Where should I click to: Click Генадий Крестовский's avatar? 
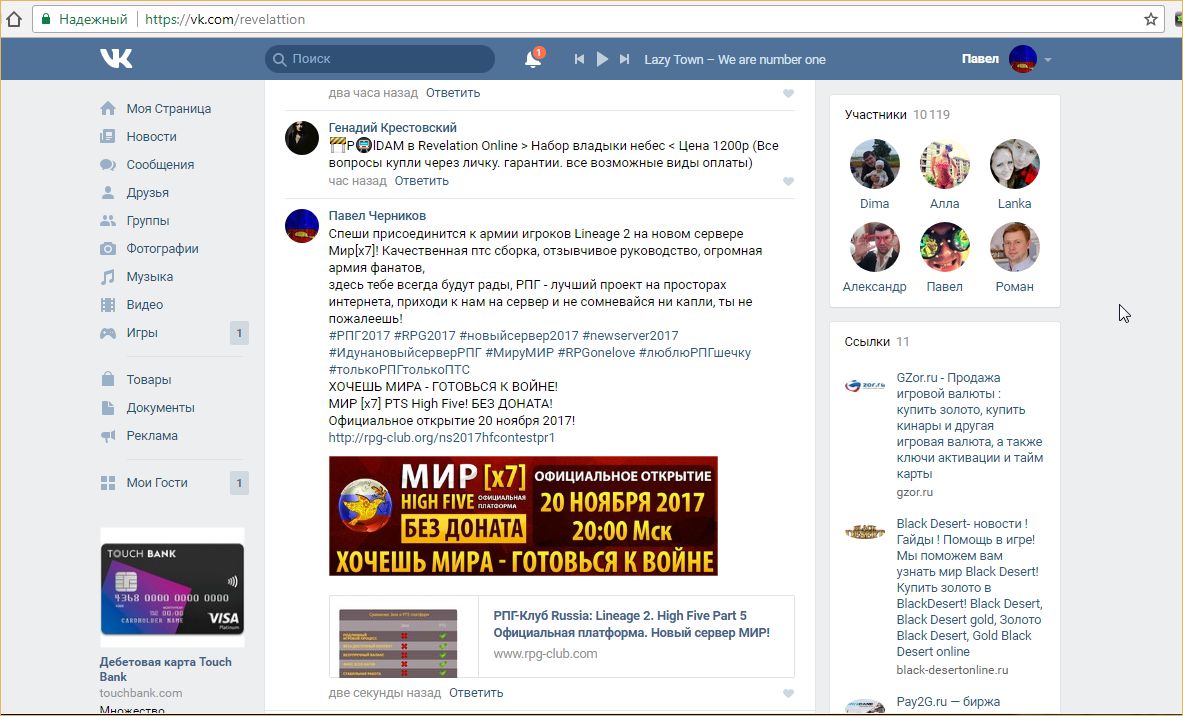pyautogui.click(x=302, y=138)
